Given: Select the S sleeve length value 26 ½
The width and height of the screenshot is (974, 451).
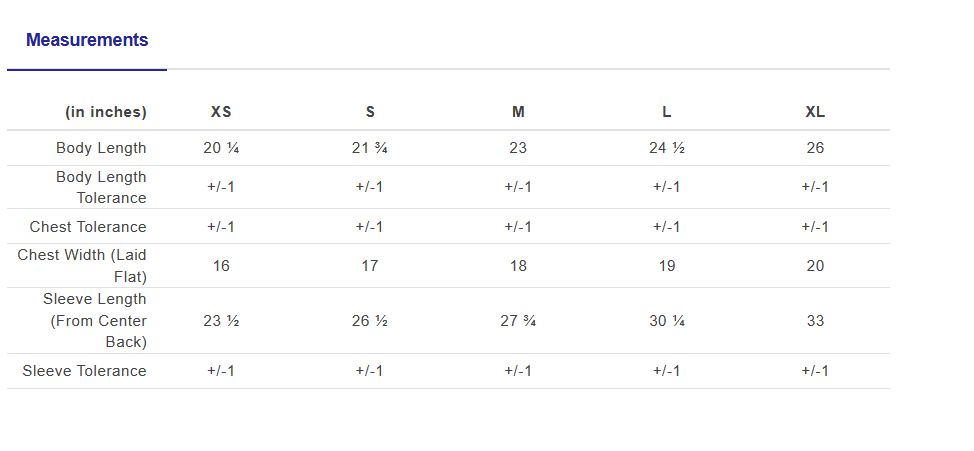Looking at the screenshot, I should (x=370, y=321).
